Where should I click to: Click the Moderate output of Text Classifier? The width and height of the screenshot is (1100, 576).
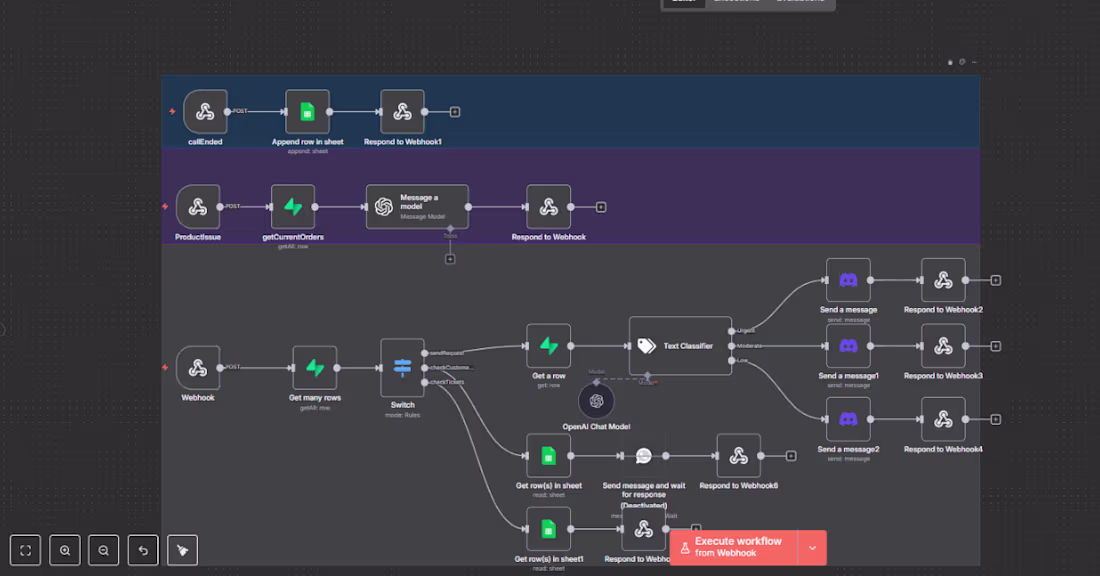click(732, 346)
